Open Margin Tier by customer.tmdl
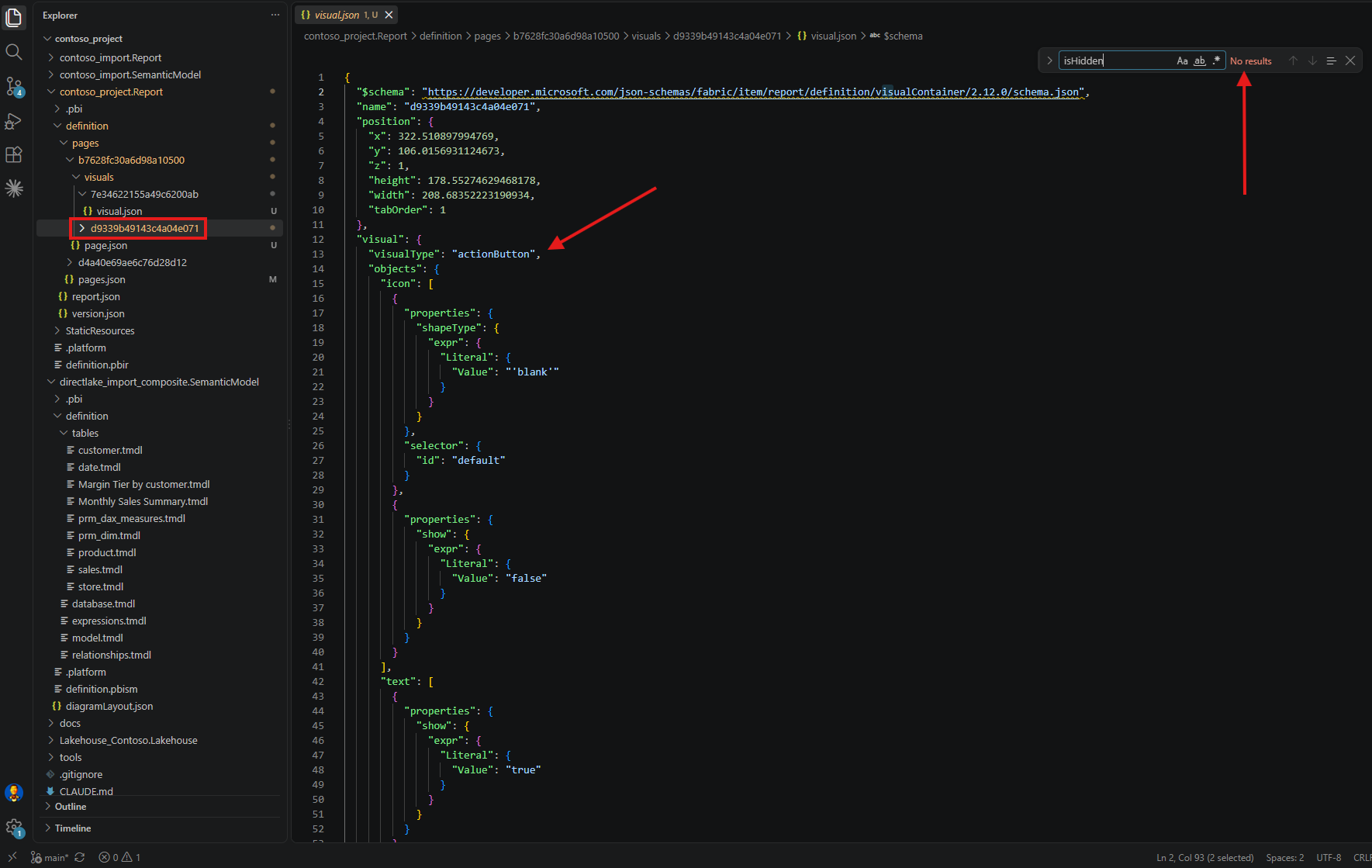The width and height of the screenshot is (1372, 868). click(x=143, y=484)
